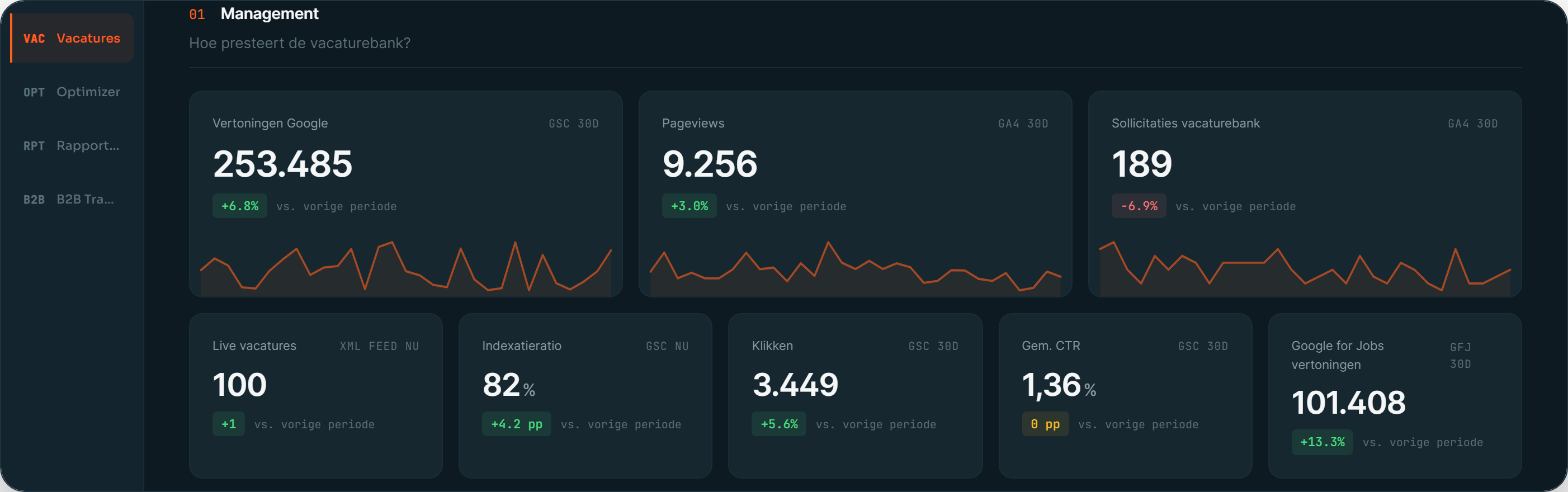Select the 101.408 vertoningen value
The width and height of the screenshot is (1568, 492).
(1348, 403)
